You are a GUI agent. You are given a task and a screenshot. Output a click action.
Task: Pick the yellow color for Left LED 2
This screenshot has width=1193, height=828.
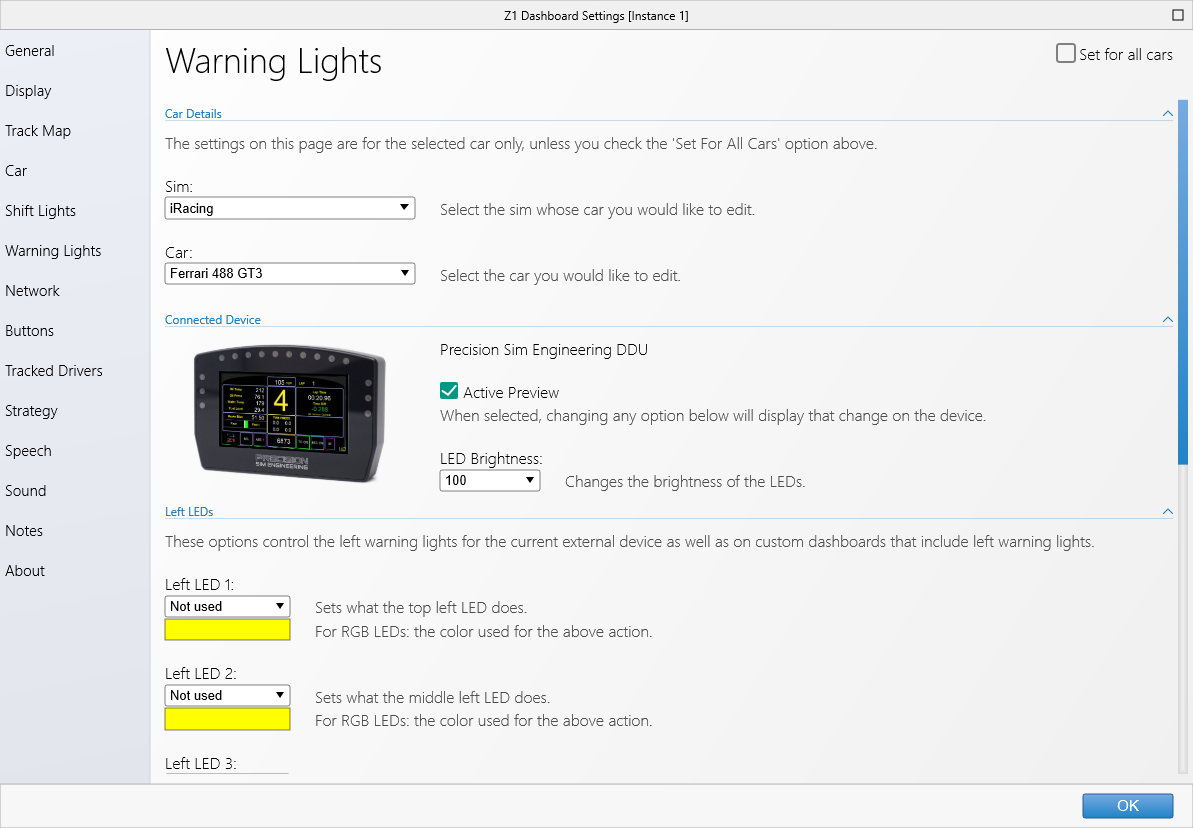pos(227,719)
